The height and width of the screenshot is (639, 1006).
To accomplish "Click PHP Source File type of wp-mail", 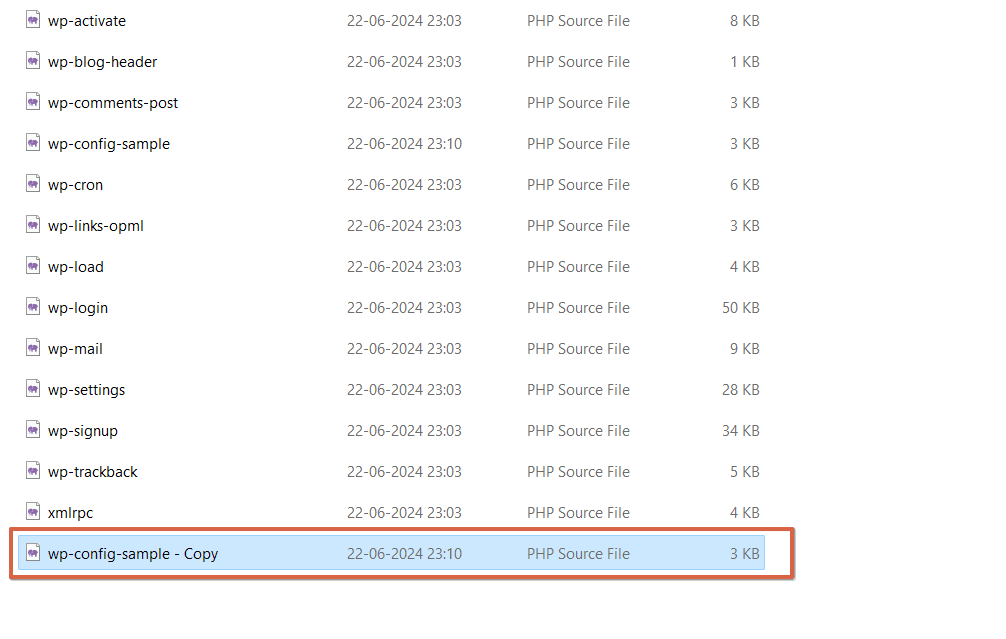I will 578,350.
